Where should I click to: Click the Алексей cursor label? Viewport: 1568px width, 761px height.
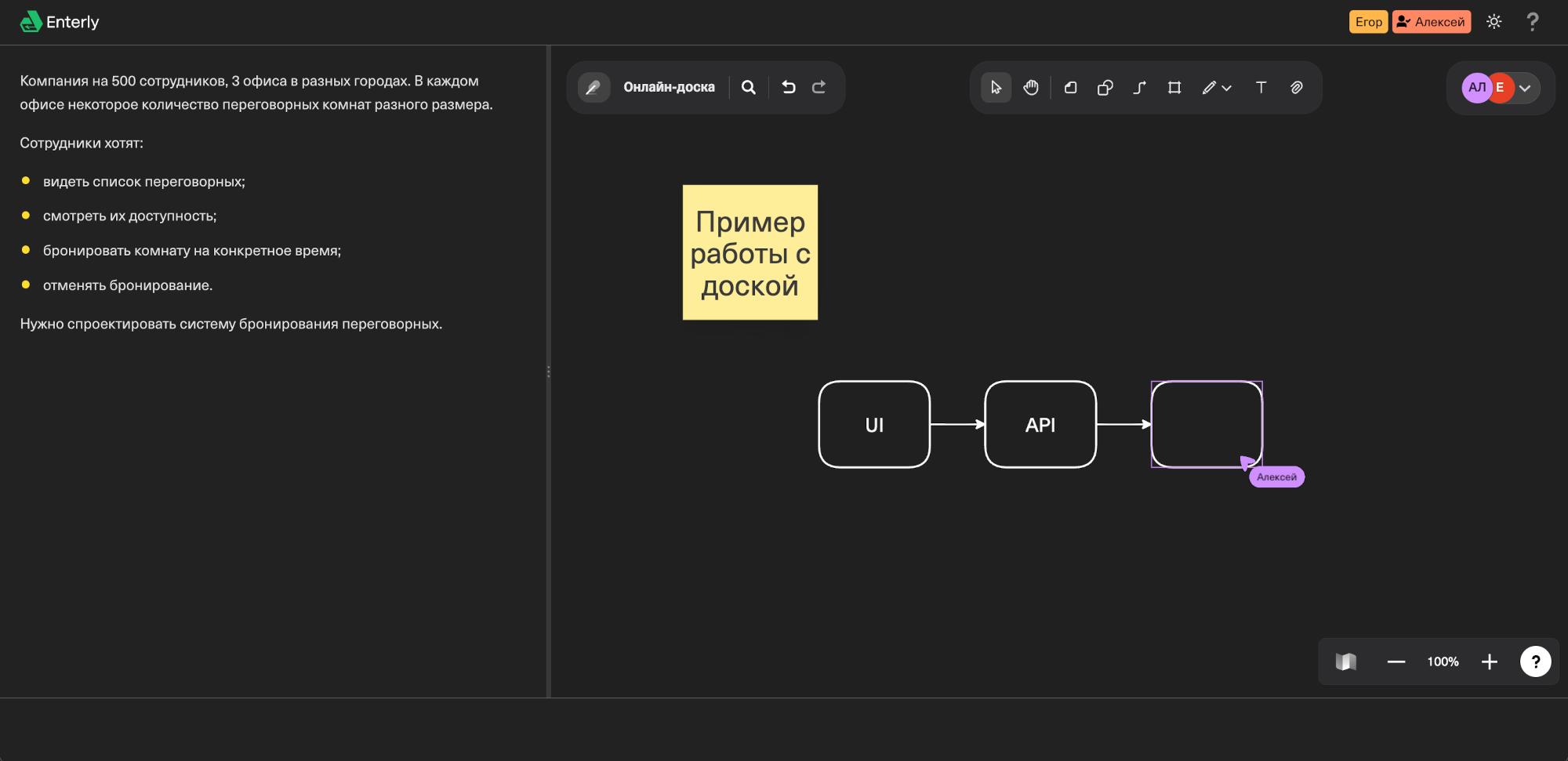click(x=1276, y=477)
